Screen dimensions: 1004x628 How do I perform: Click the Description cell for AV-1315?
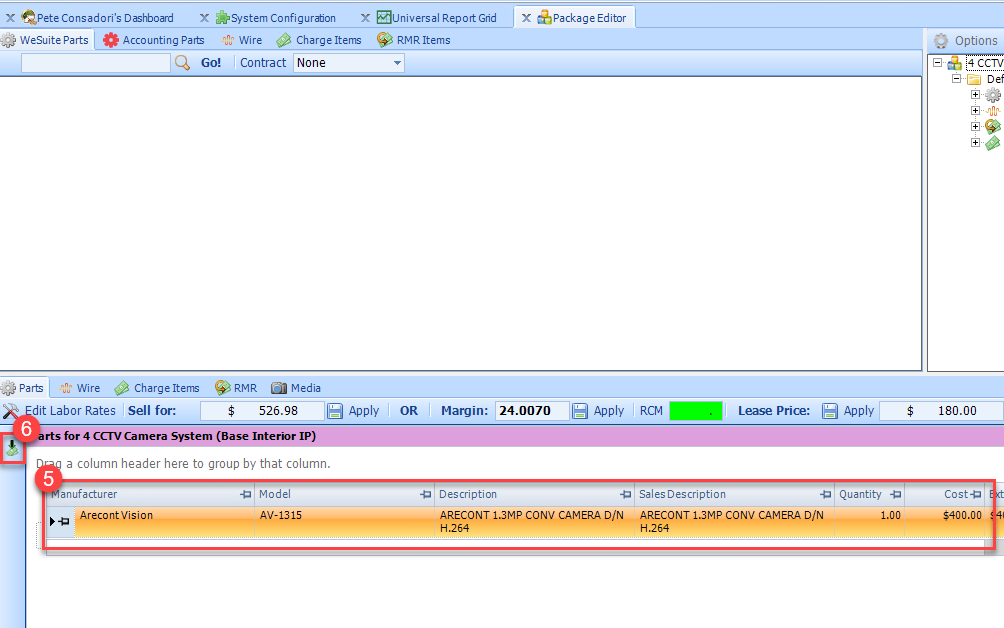click(535, 522)
